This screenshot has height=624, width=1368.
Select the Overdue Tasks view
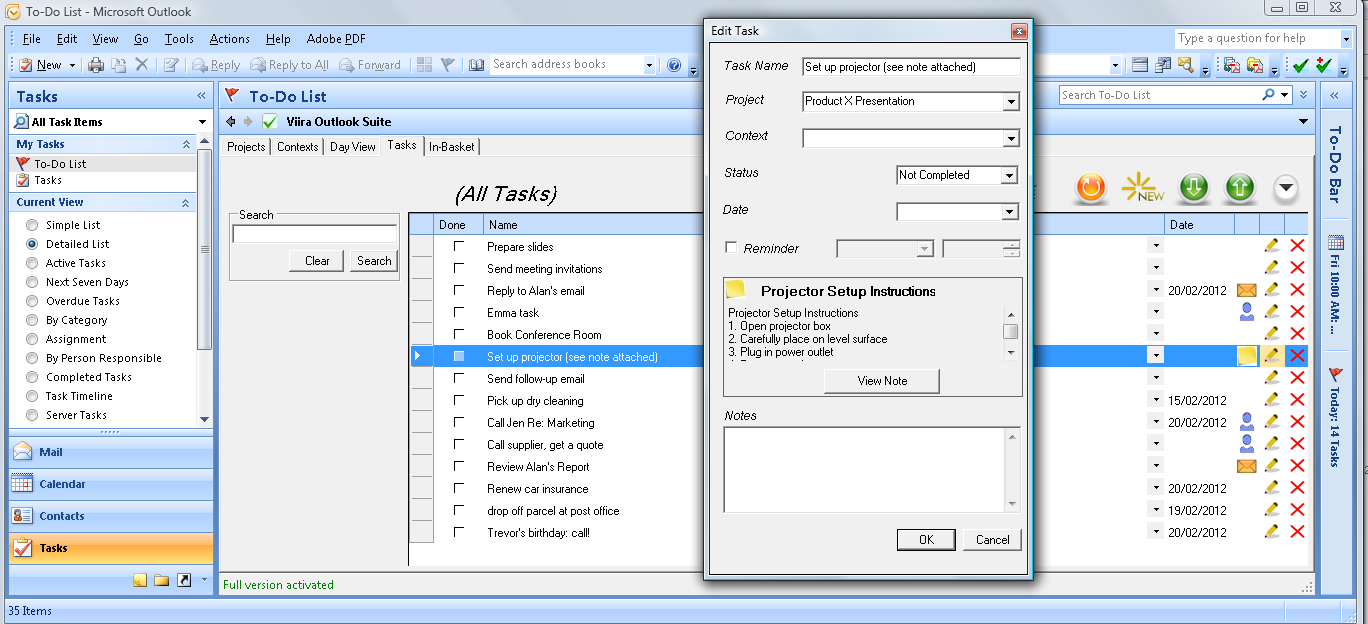(33, 301)
